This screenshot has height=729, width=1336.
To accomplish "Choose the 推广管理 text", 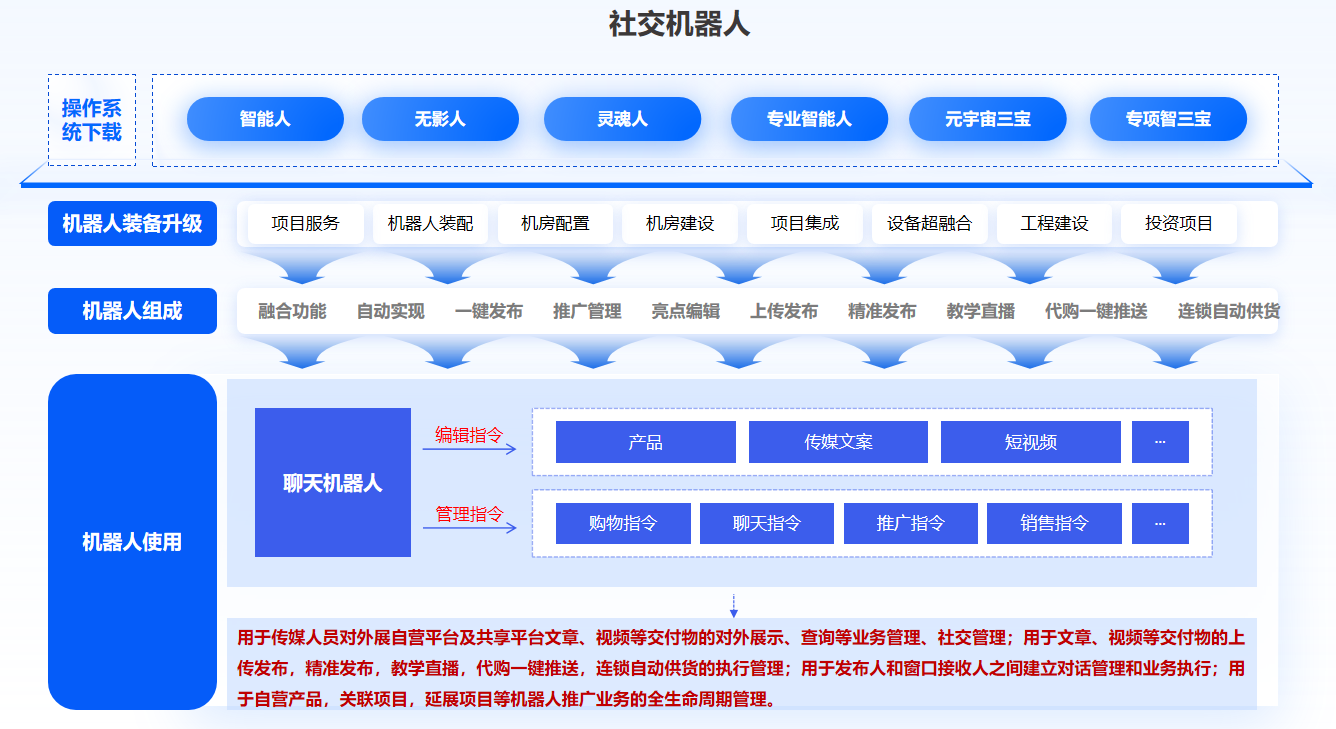I will (587, 311).
